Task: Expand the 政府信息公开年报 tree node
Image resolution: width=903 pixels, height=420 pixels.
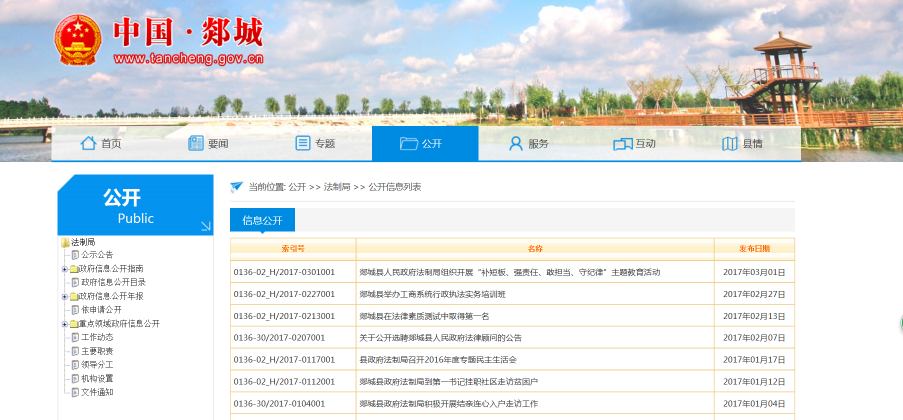Action: pyautogui.click(x=65, y=296)
